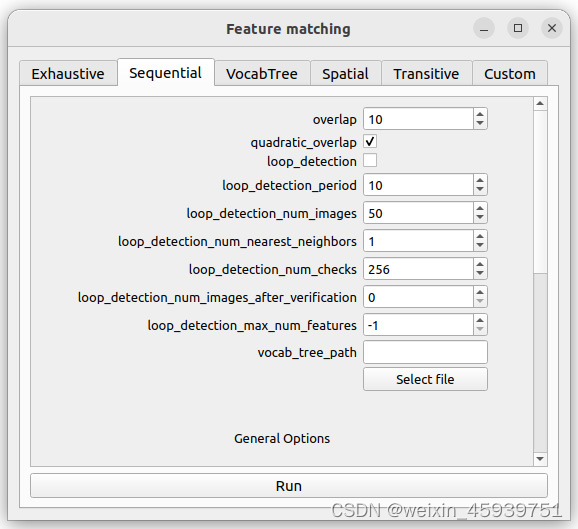Screen dimensions: 578x529
Task: Switch to the Exhaustive tab
Action: coord(68,74)
